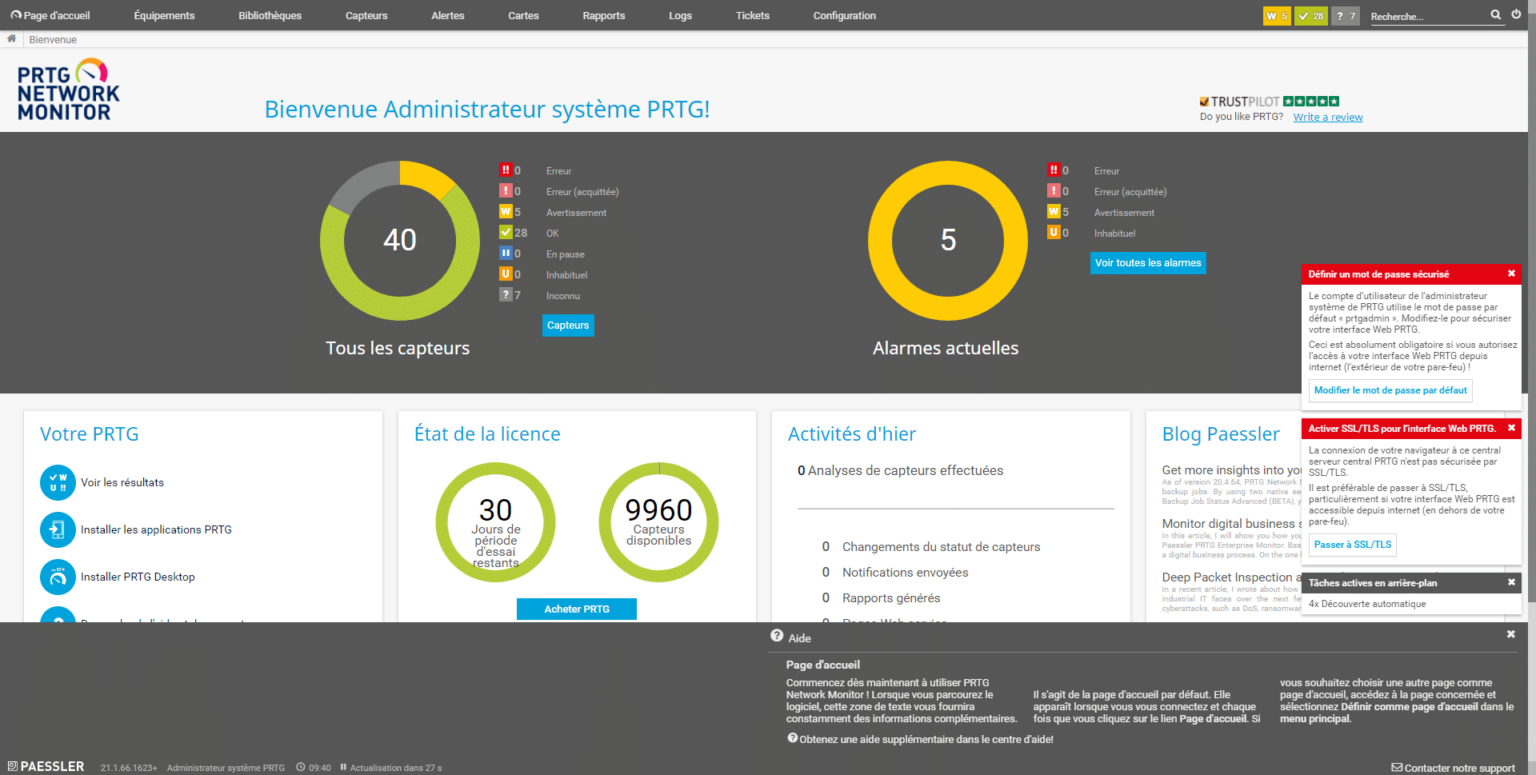Click 4x Découverte automatique entry

coord(1367,604)
